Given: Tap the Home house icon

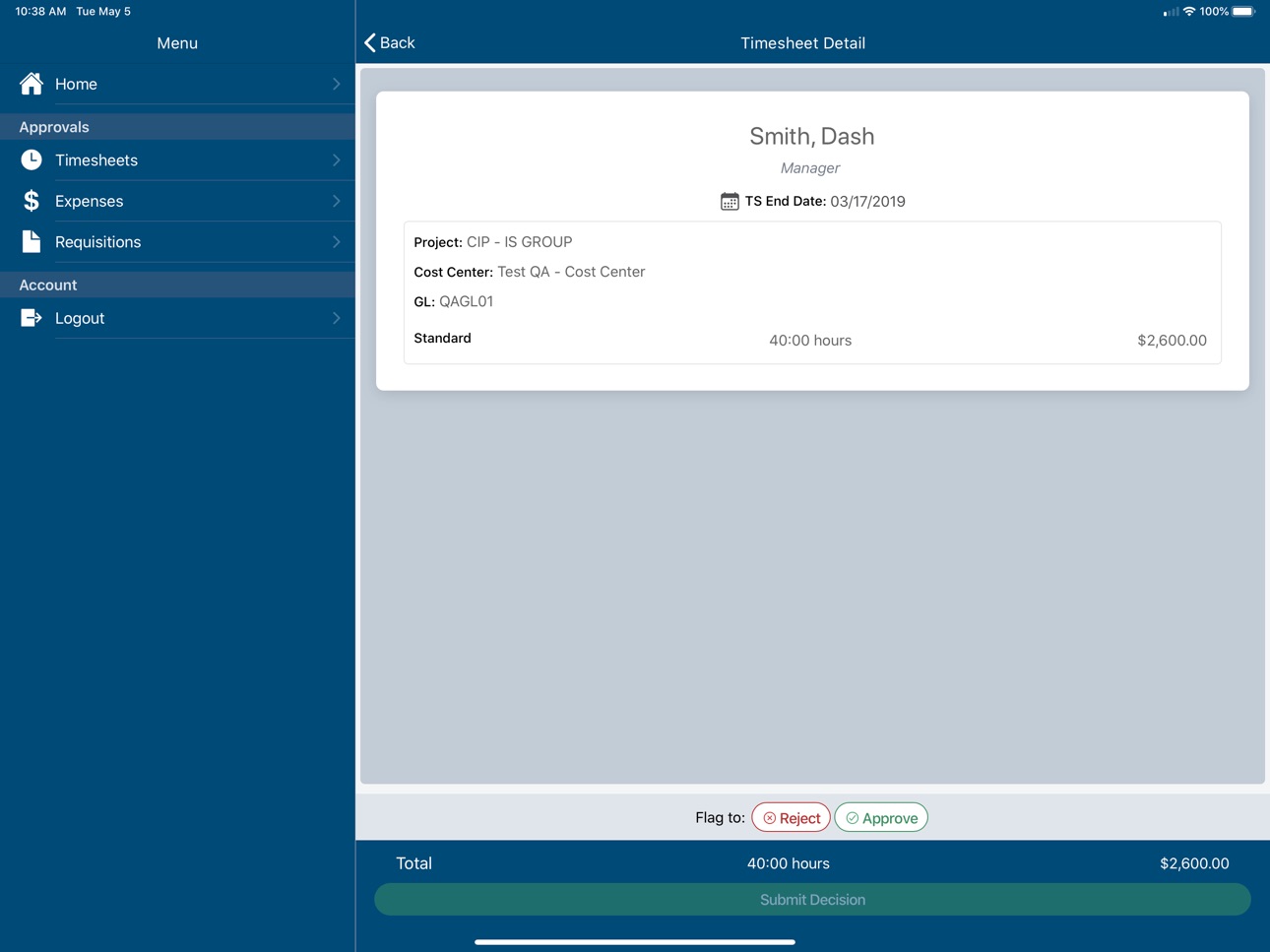Looking at the screenshot, I should click(32, 84).
